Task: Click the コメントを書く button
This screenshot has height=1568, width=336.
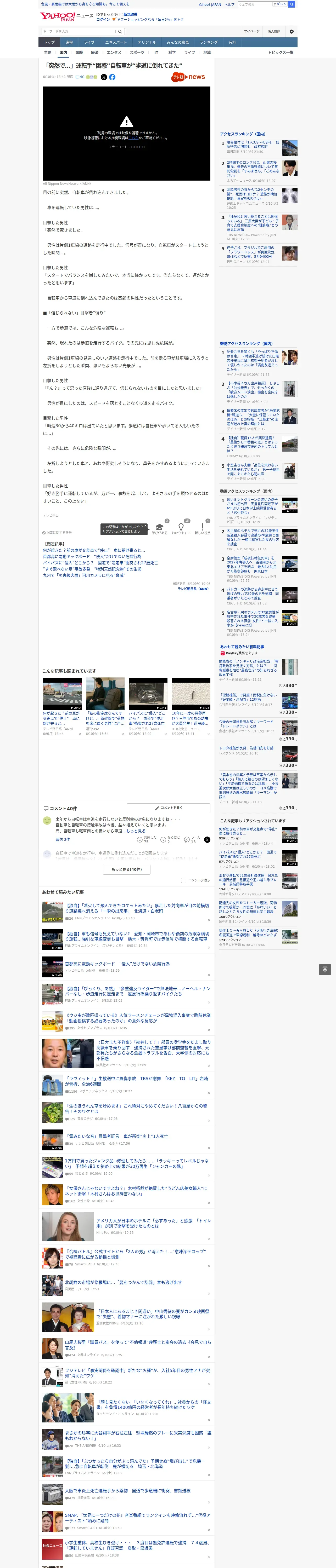Action: tap(168, 808)
